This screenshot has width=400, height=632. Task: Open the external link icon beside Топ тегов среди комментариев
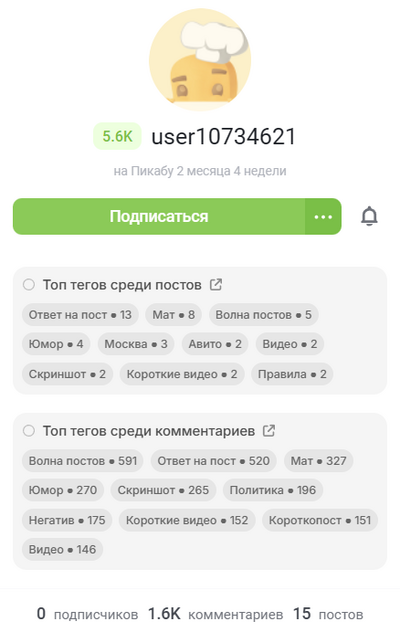point(269,430)
